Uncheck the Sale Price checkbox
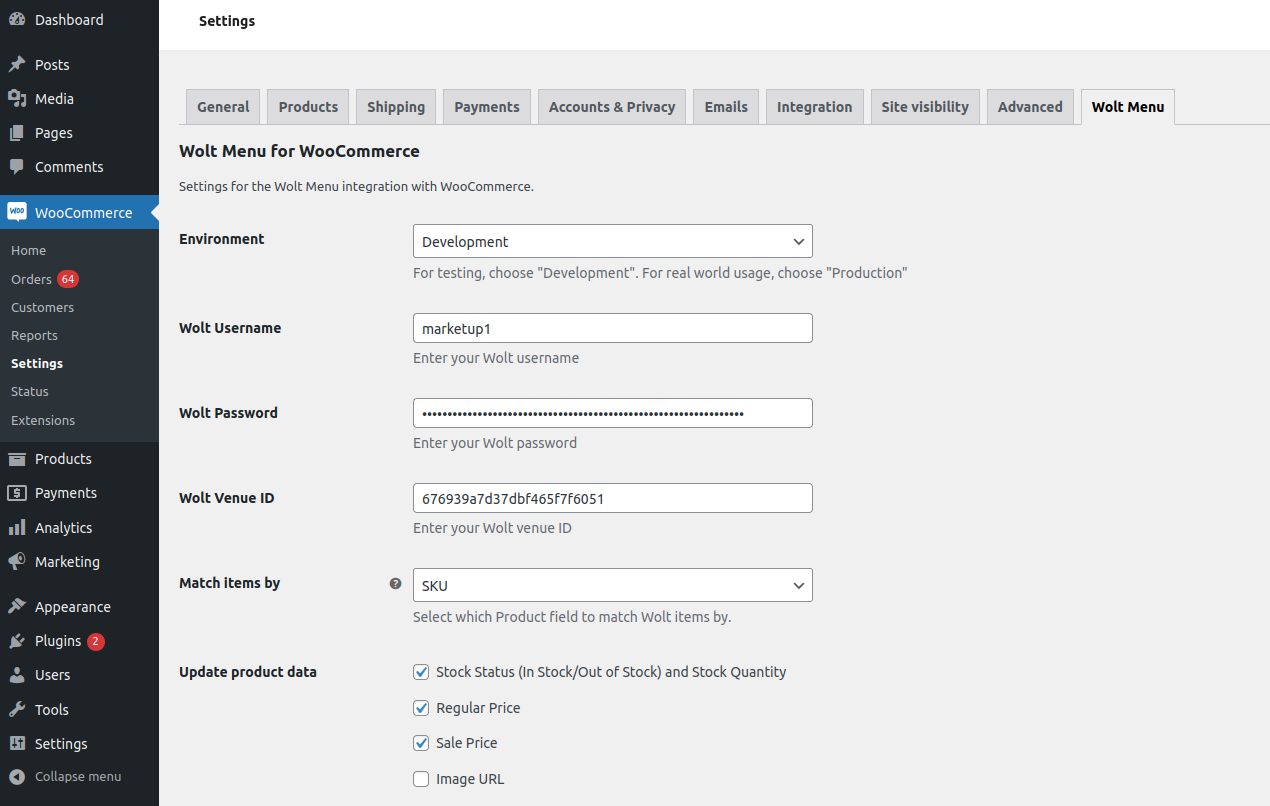The width and height of the screenshot is (1270, 806). pos(421,743)
